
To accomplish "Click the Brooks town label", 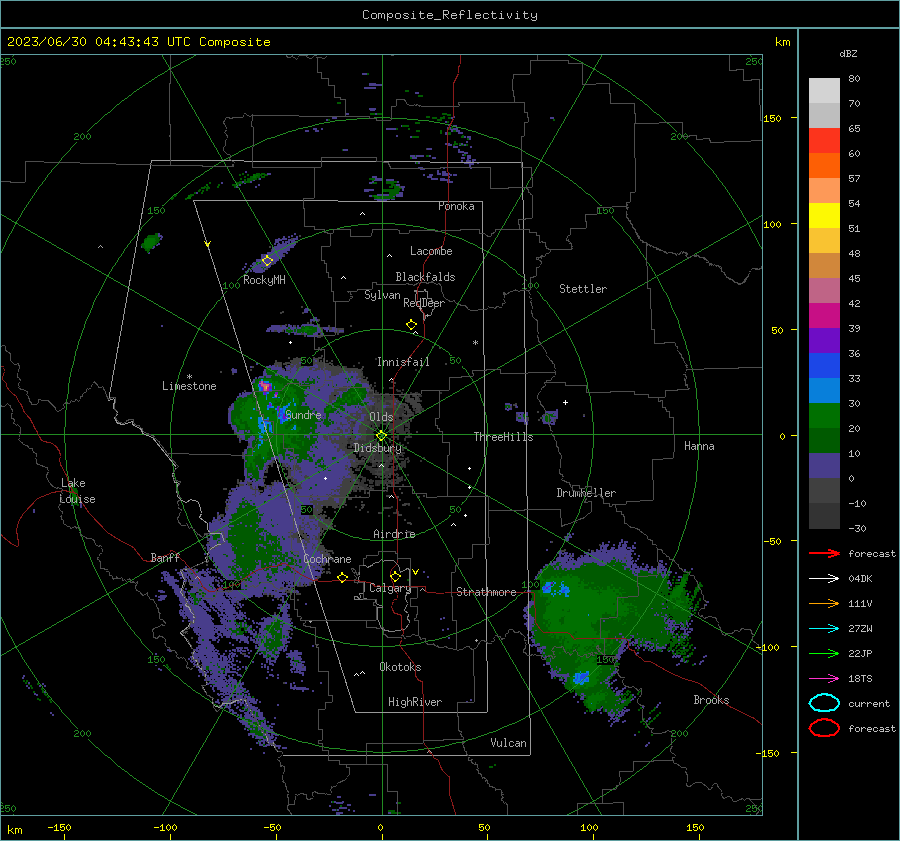I will [x=711, y=700].
